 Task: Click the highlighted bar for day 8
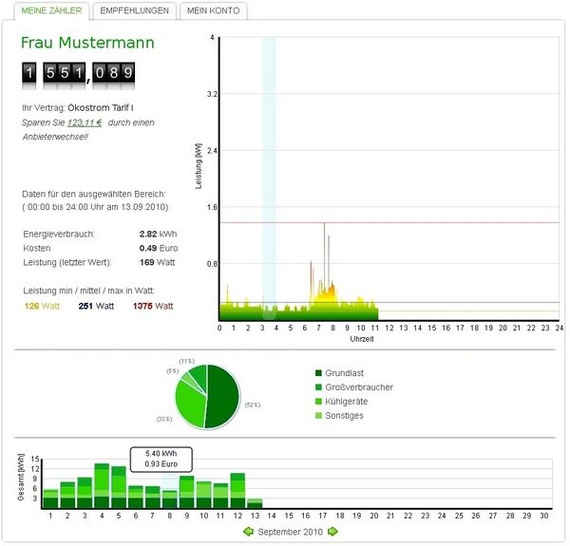tap(170, 499)
